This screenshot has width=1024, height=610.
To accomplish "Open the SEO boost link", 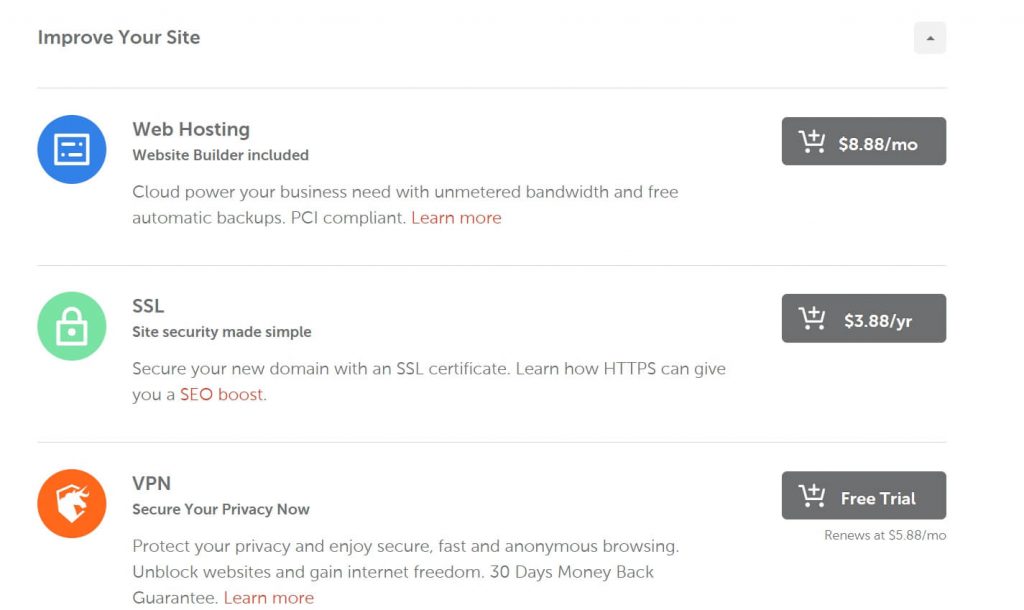I will (221, 394).
